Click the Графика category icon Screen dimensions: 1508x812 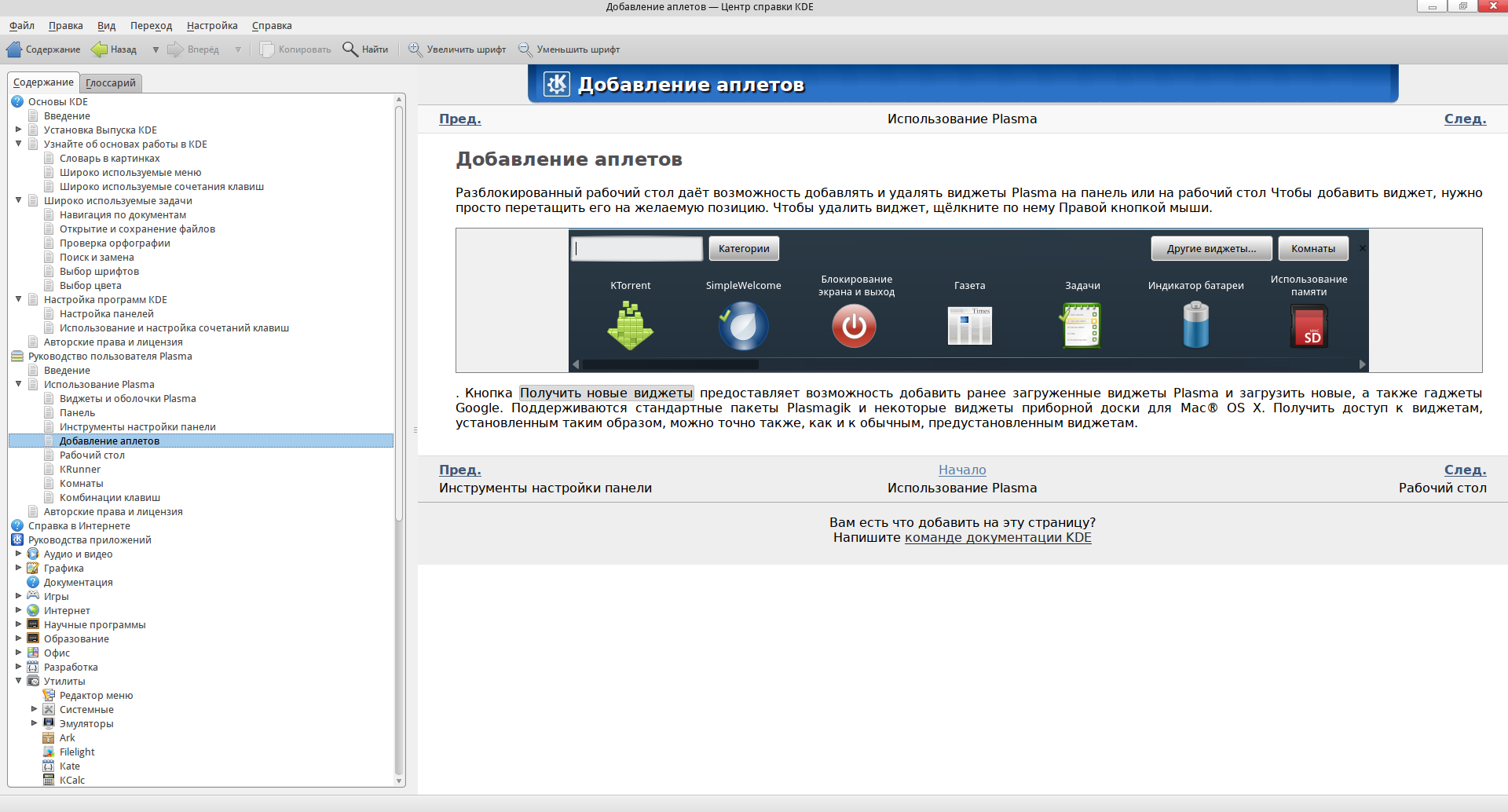point(33,568)
